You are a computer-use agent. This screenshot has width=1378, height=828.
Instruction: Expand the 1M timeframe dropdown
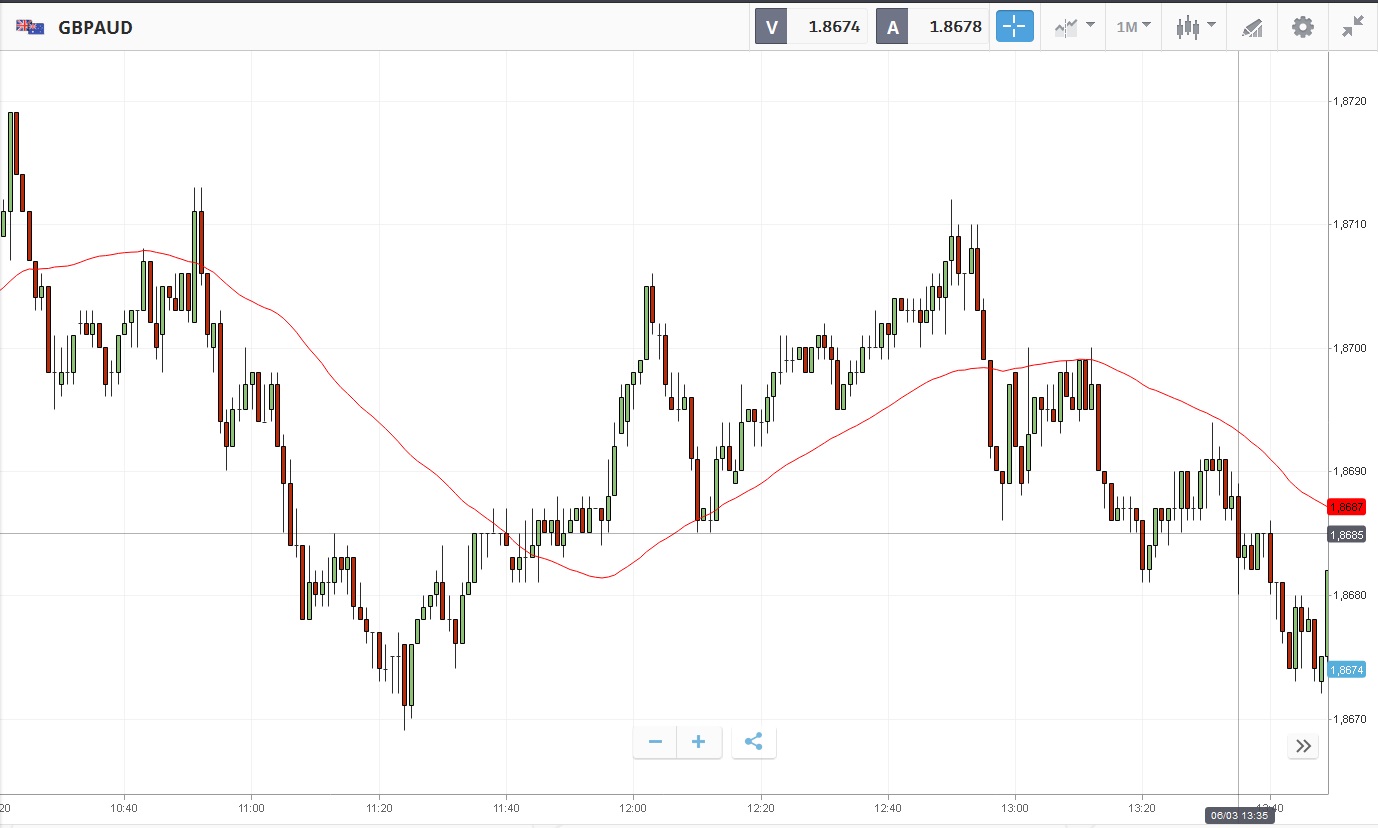pos(1133,27)
